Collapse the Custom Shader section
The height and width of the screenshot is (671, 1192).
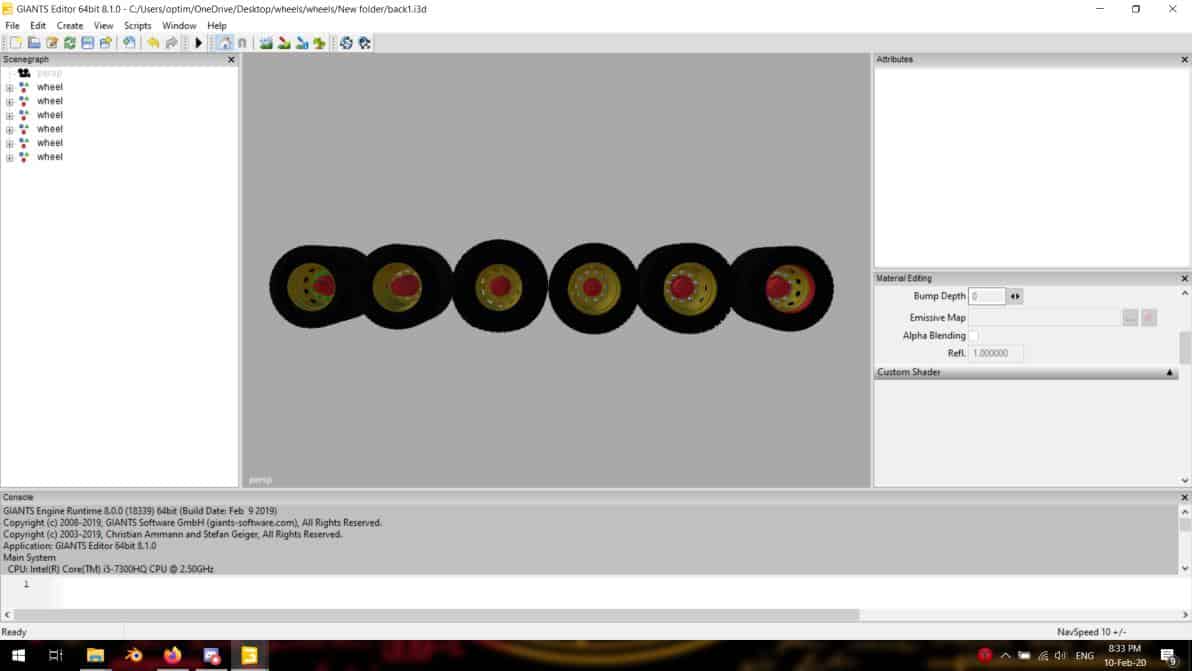1170,372
